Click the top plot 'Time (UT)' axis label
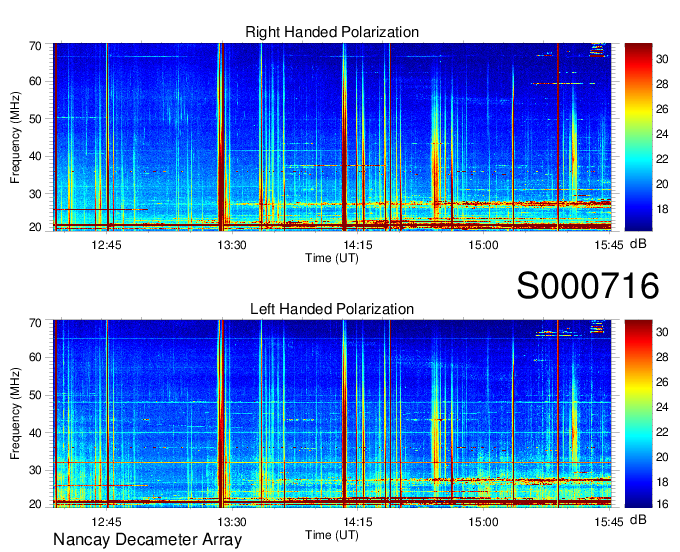 click(x=332, y=258)
